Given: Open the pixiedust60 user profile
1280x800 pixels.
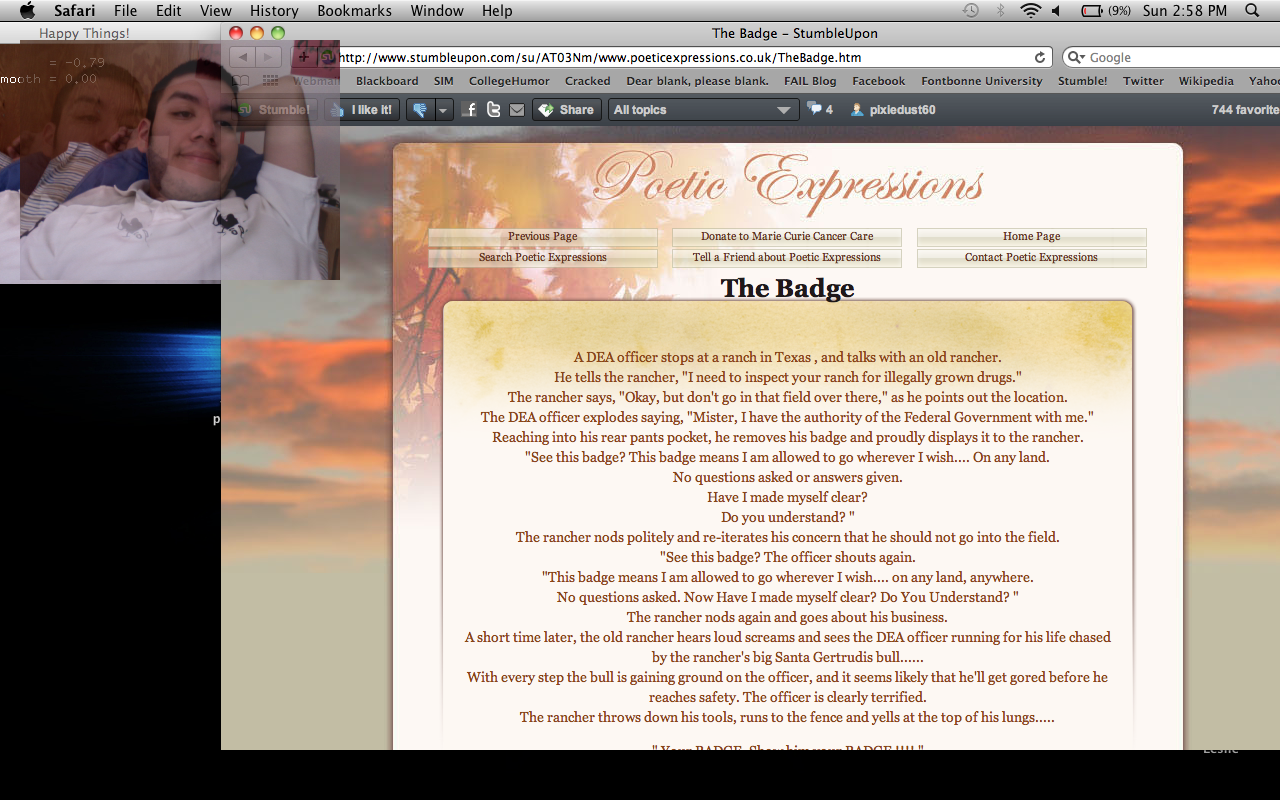Looking at the screenshot, I should [x=893, y=110].
